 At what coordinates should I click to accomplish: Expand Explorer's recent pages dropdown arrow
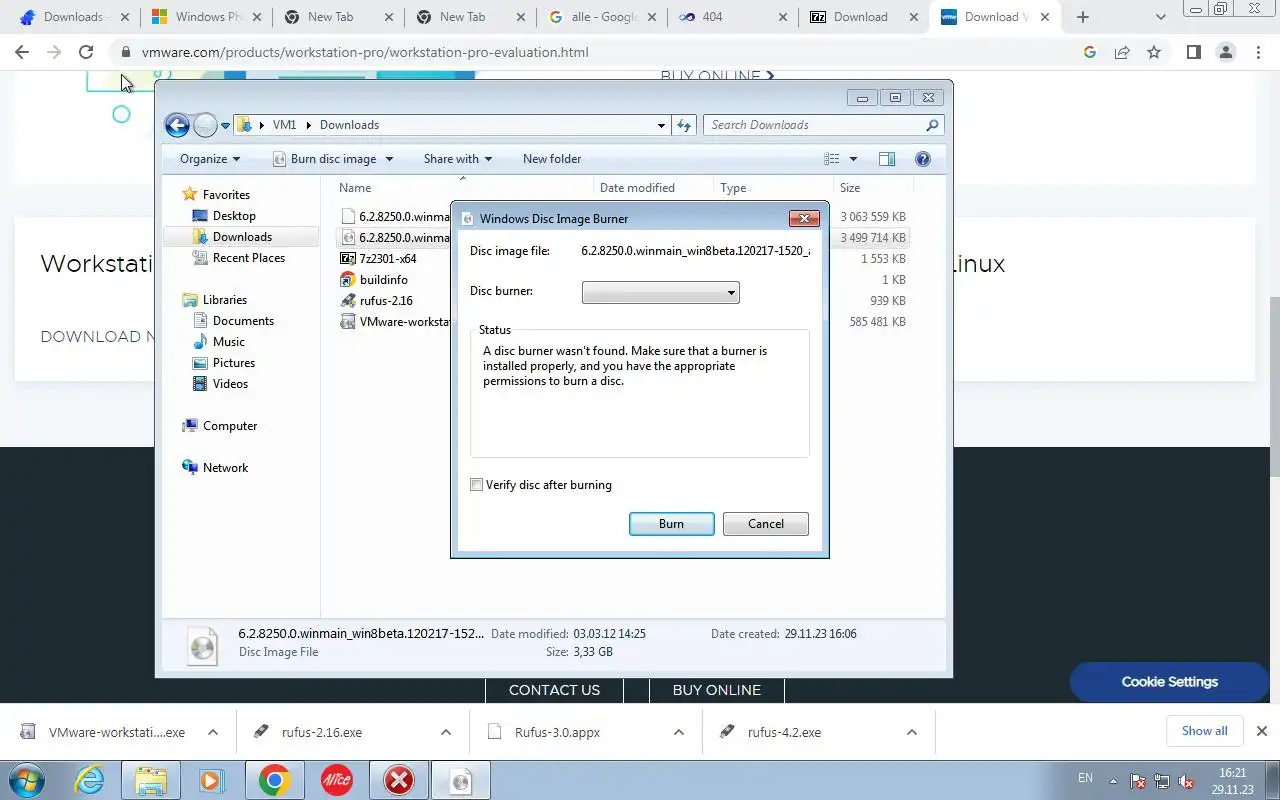pyautogui.click(x=226, y=125)
